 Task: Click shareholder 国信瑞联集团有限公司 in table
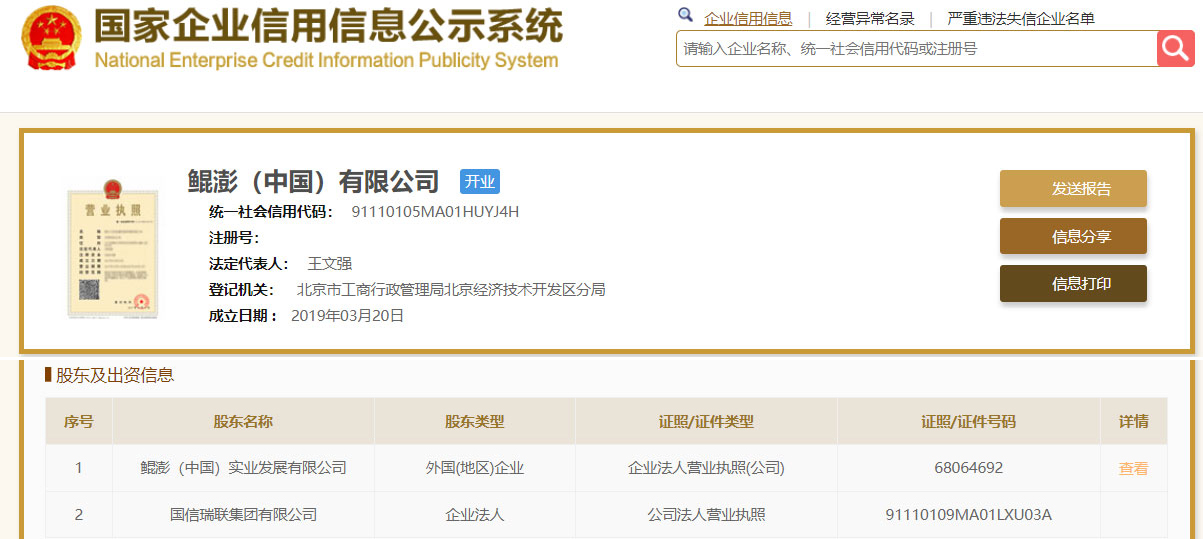[243, 515]
